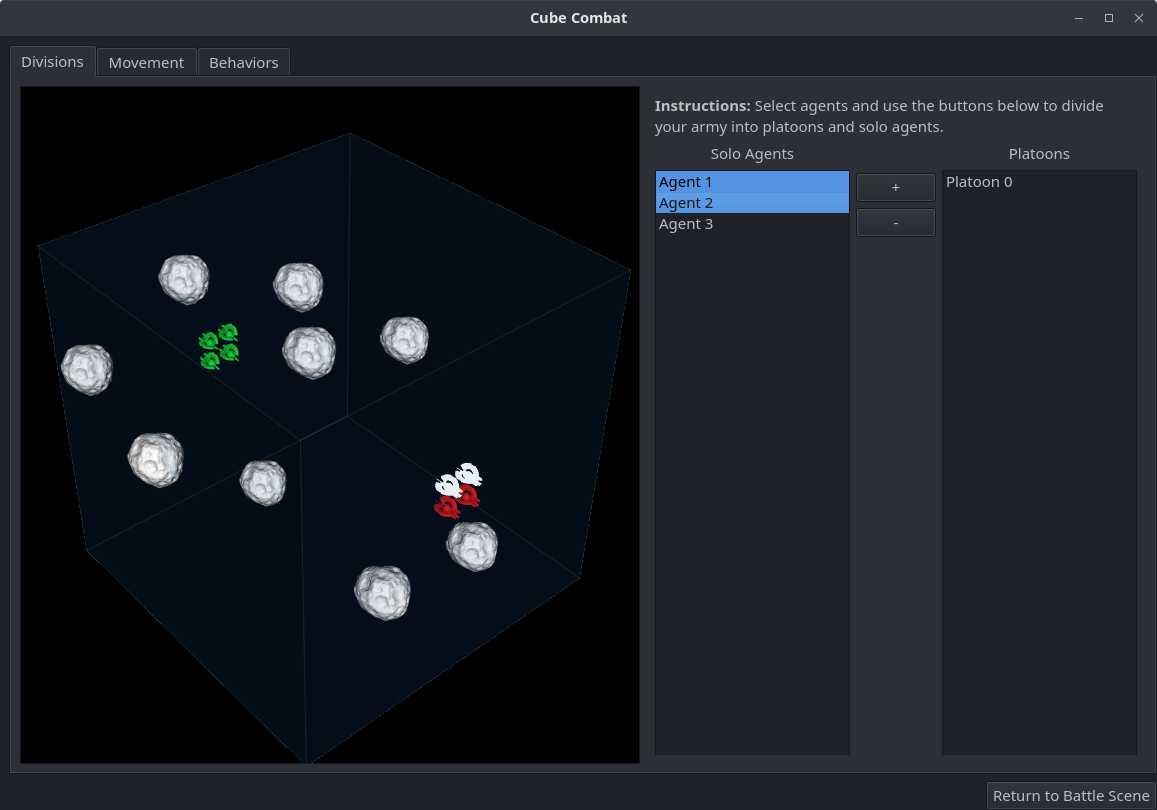
Task: Switch to the Movement tab
Action: click(x=146, y=62)
